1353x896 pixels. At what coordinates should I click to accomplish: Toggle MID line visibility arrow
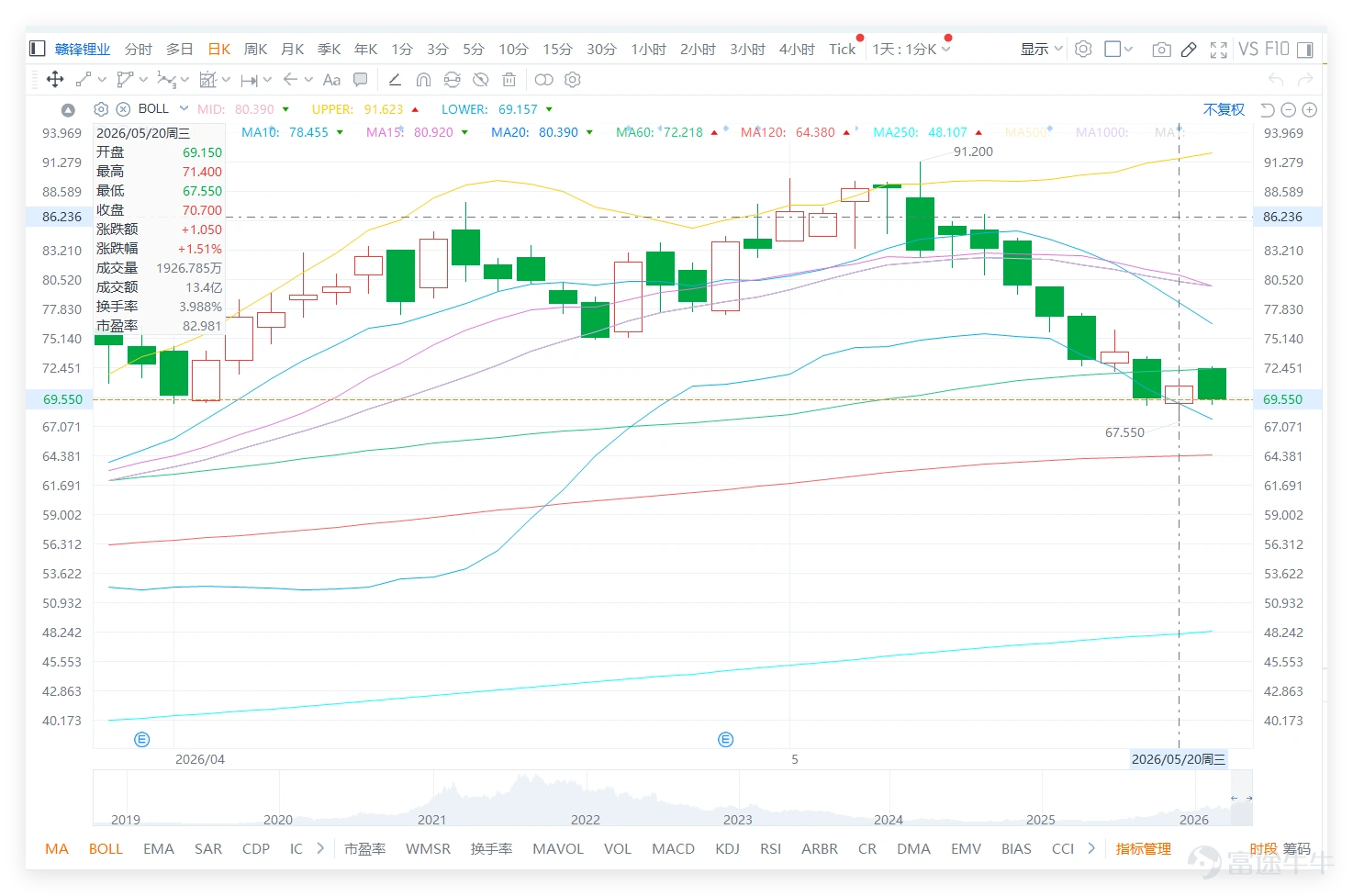pos(285,109)
